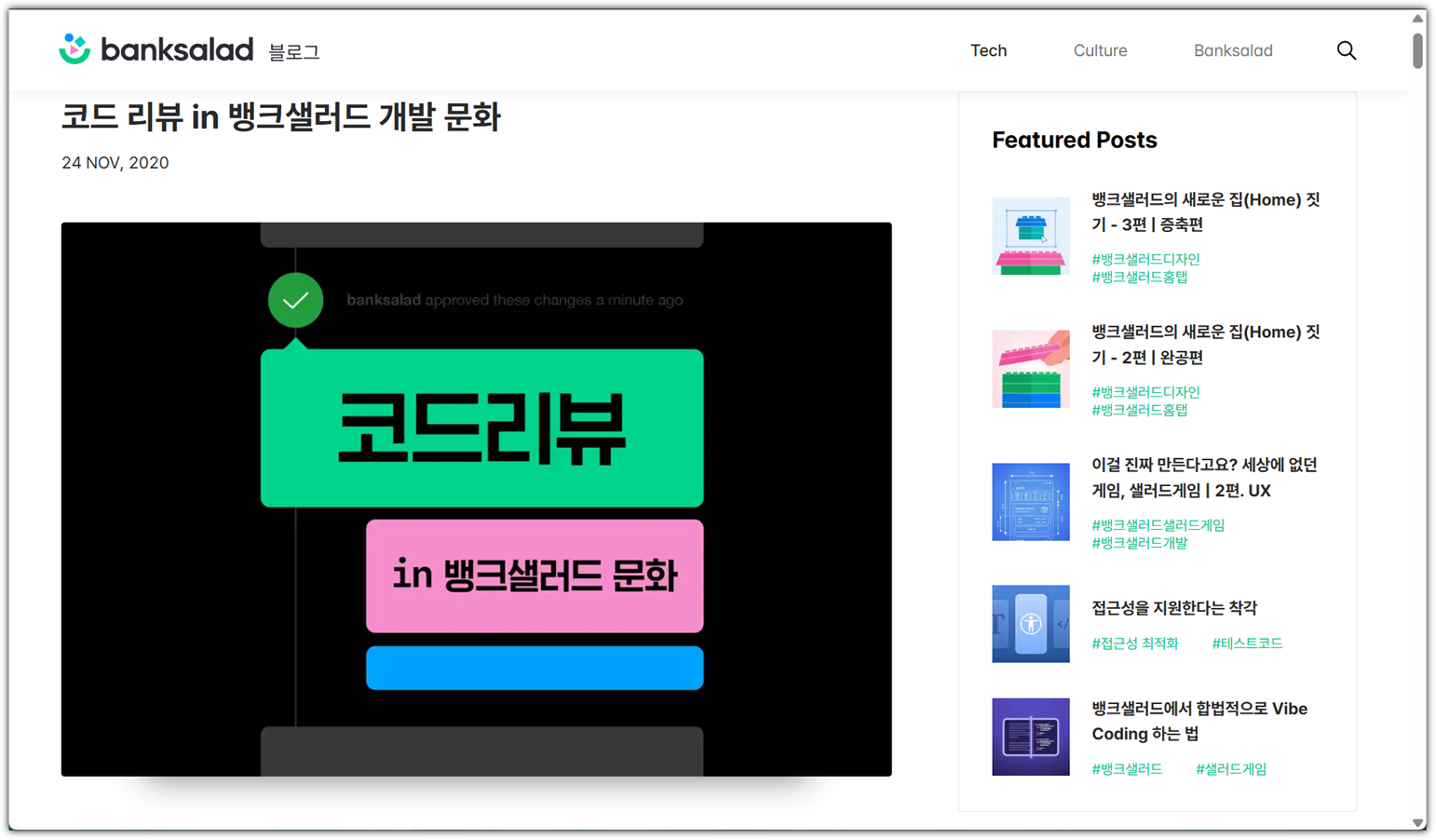The width and height of the screenshot is (1436, 840).
Task: Open thumbnail for 집(Home) 짓기 2편 완공편
Action: tap(1031, 369)
